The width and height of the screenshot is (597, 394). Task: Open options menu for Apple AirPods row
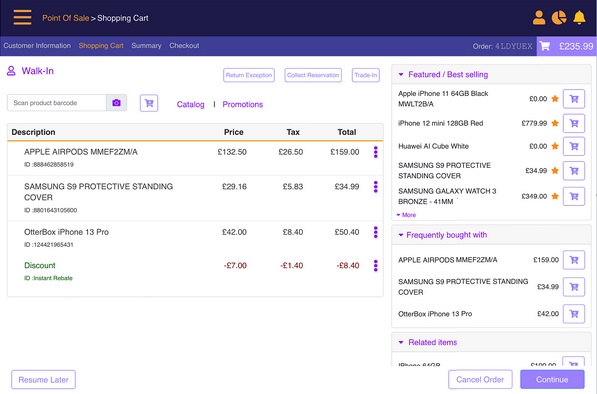point(375,152)
